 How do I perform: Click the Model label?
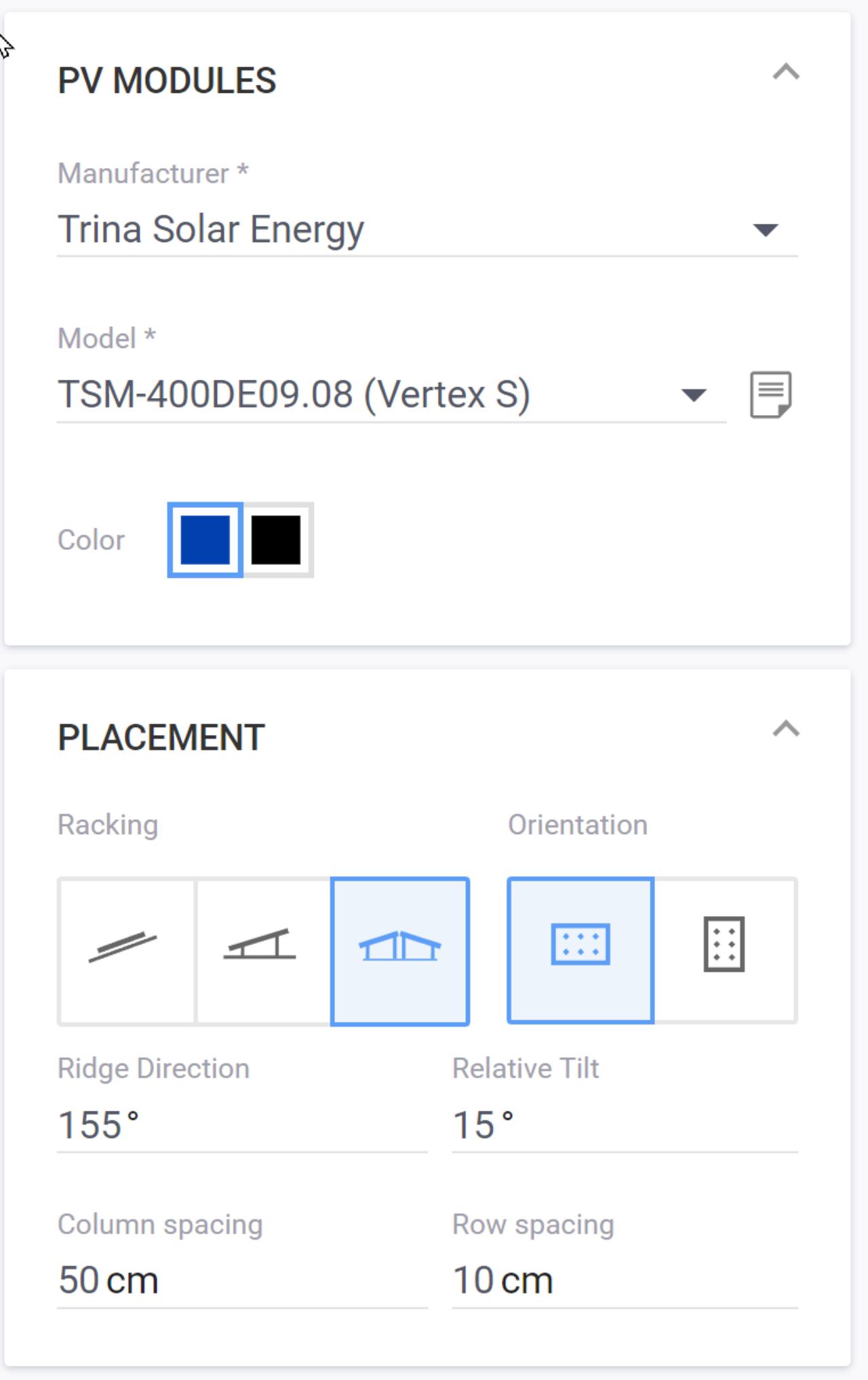(107, 338)
